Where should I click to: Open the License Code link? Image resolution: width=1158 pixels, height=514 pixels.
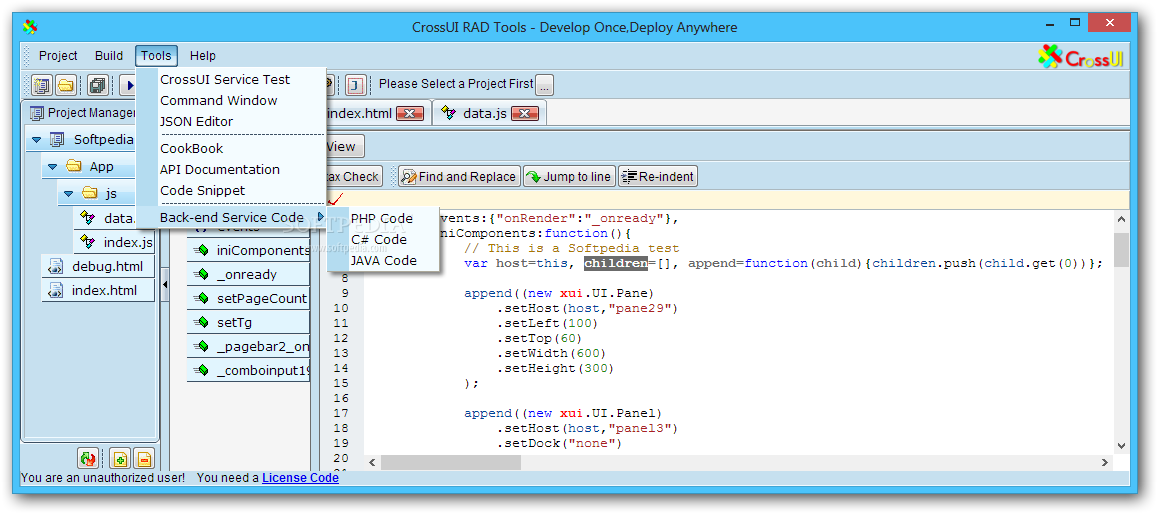[x=301, y=478]
